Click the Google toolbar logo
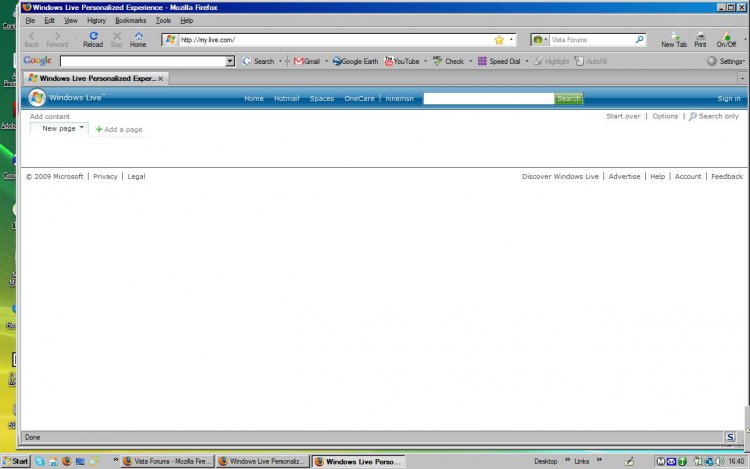This screenshot has width=750, height=469. [37, 61]
